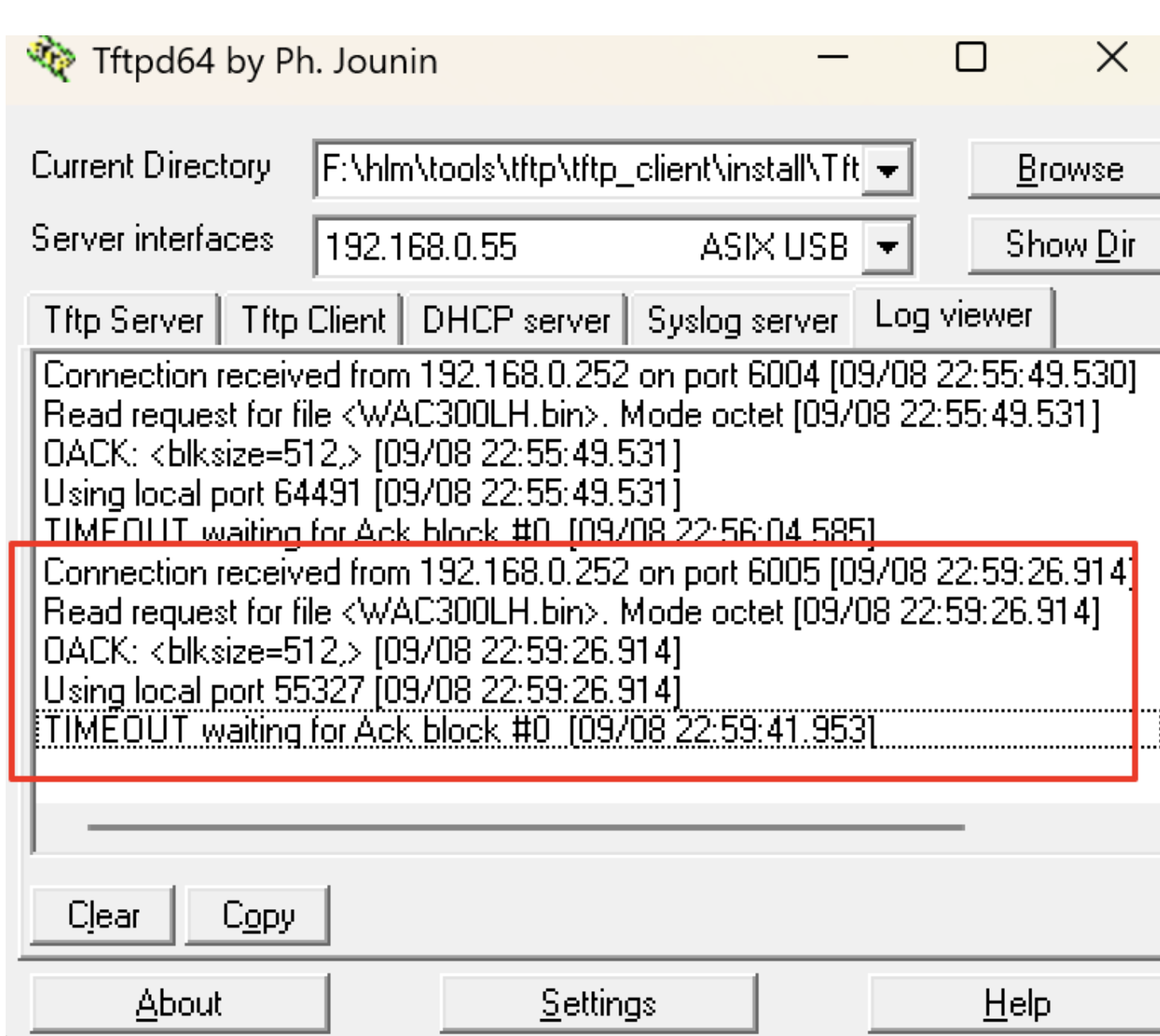1160x1036 pixels.
Task: Select the 'Using local port 64491' line
Action: tap(361, 493)
